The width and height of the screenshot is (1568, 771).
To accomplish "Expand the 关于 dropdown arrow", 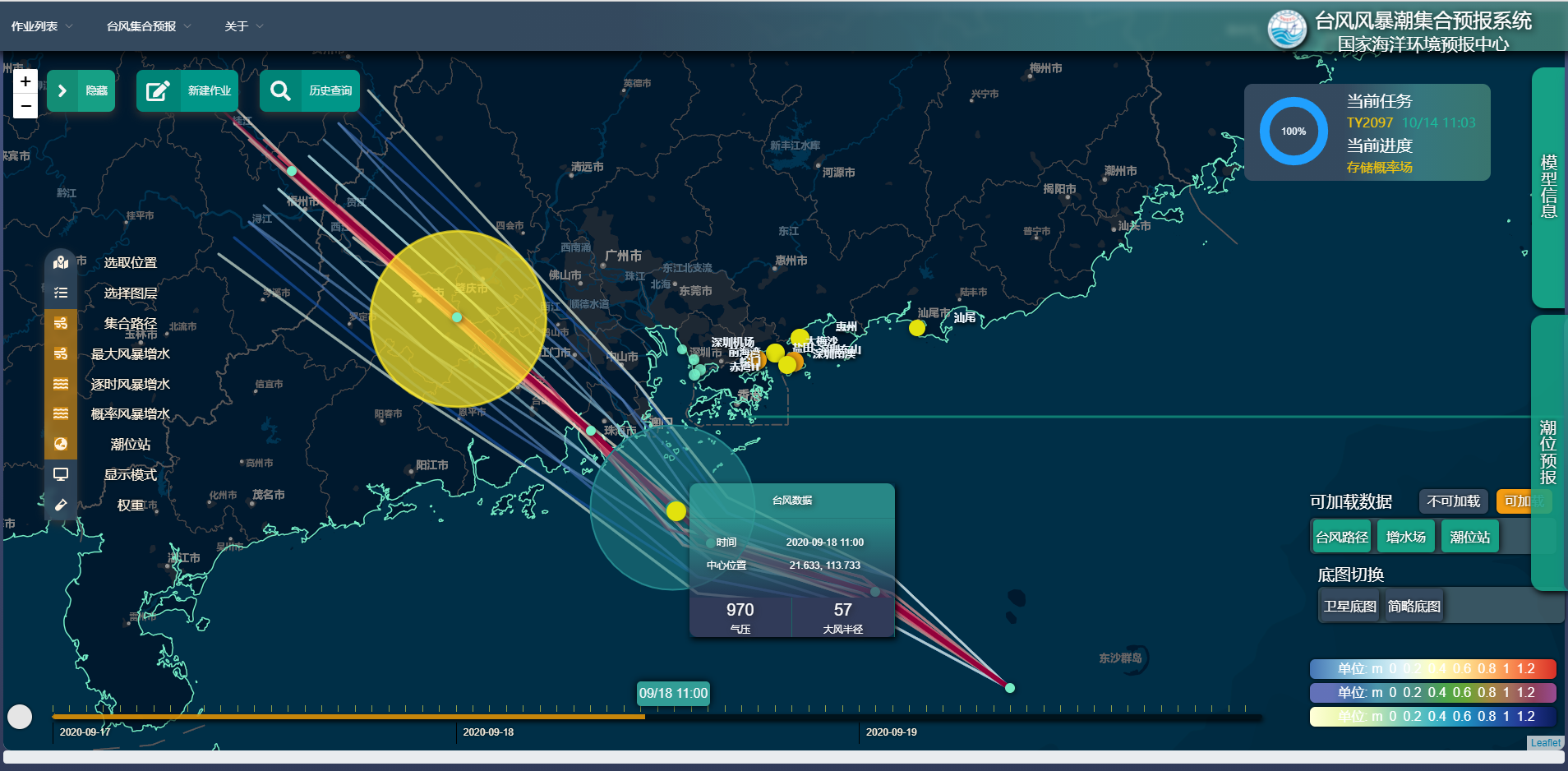I will pos(260,26).
